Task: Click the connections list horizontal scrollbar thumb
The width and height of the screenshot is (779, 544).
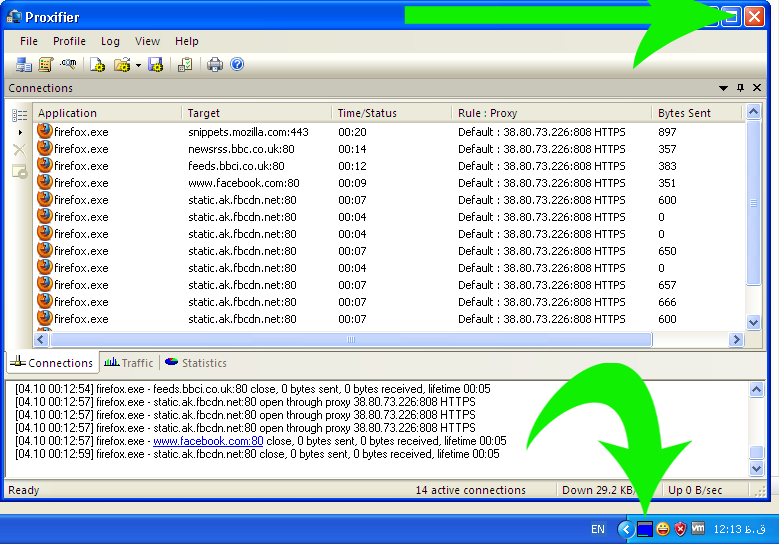Action: coord(351,339)
